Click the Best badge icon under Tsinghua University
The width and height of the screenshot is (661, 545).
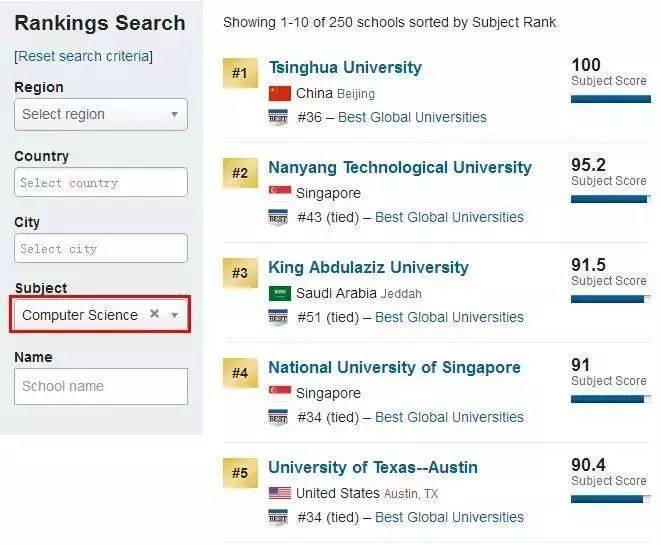tap(278, 118)
